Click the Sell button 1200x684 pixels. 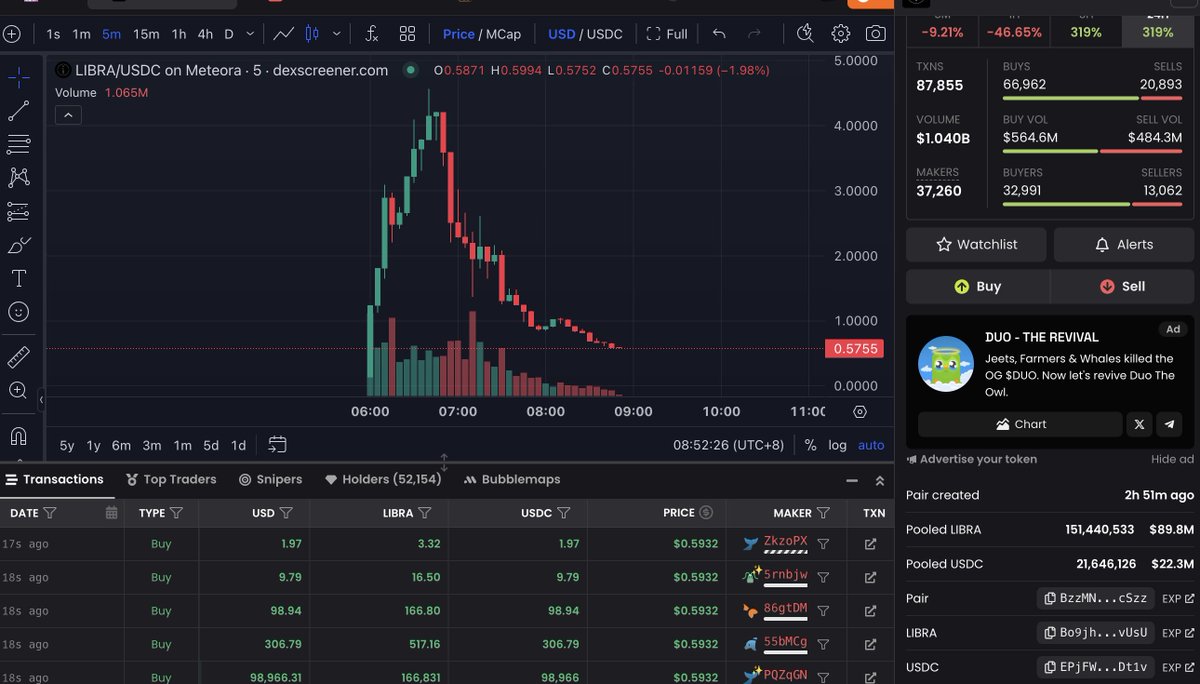1122,286
